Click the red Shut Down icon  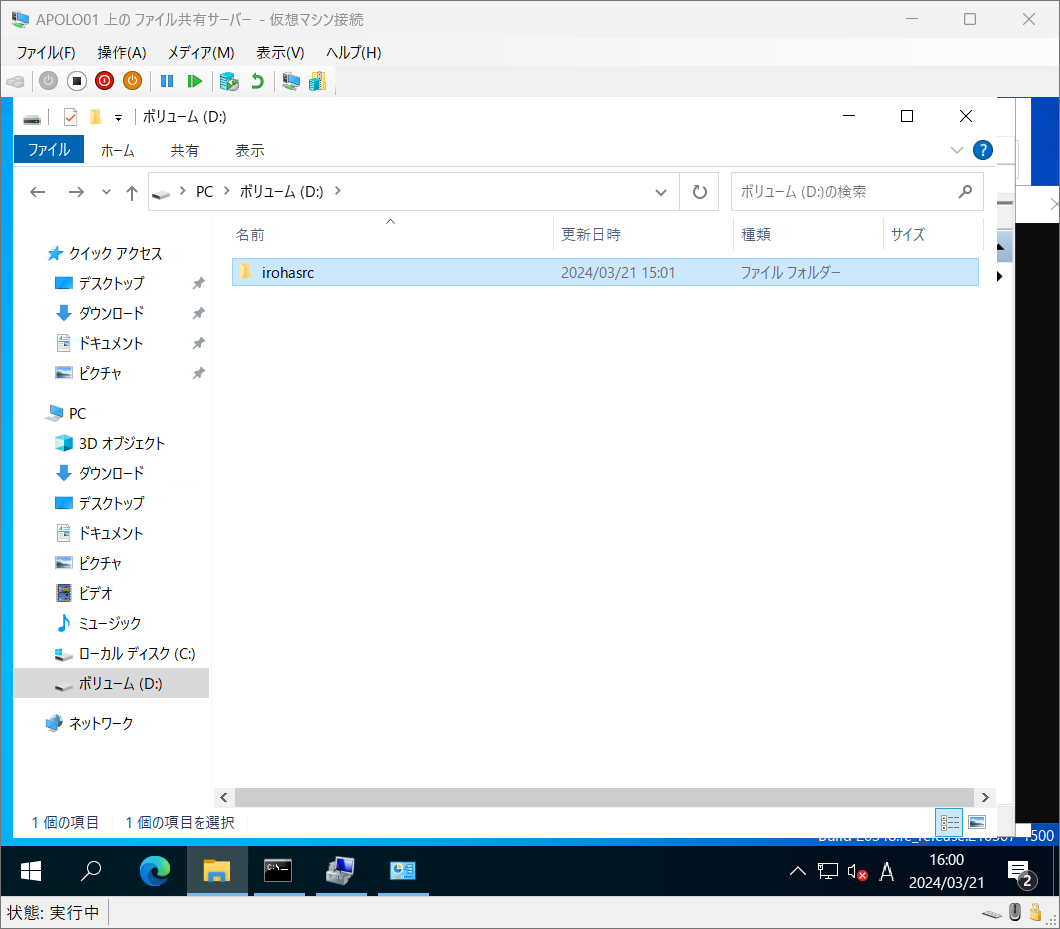[x=105, y=81]
